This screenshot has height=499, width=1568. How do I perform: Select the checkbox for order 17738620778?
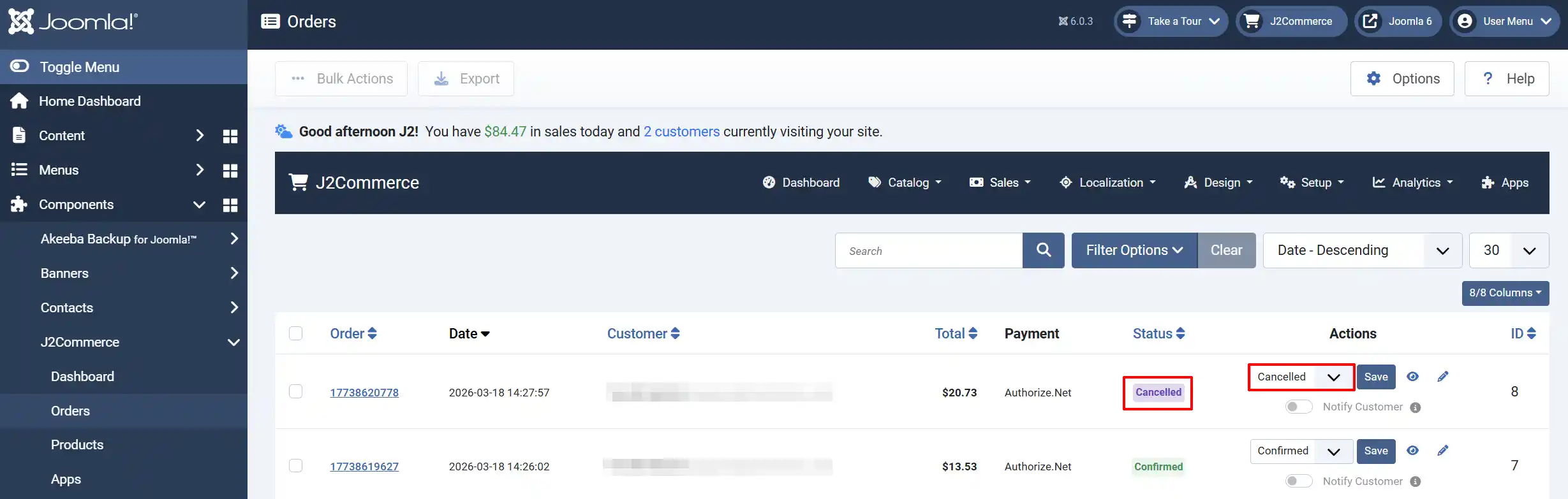point(295,391)
